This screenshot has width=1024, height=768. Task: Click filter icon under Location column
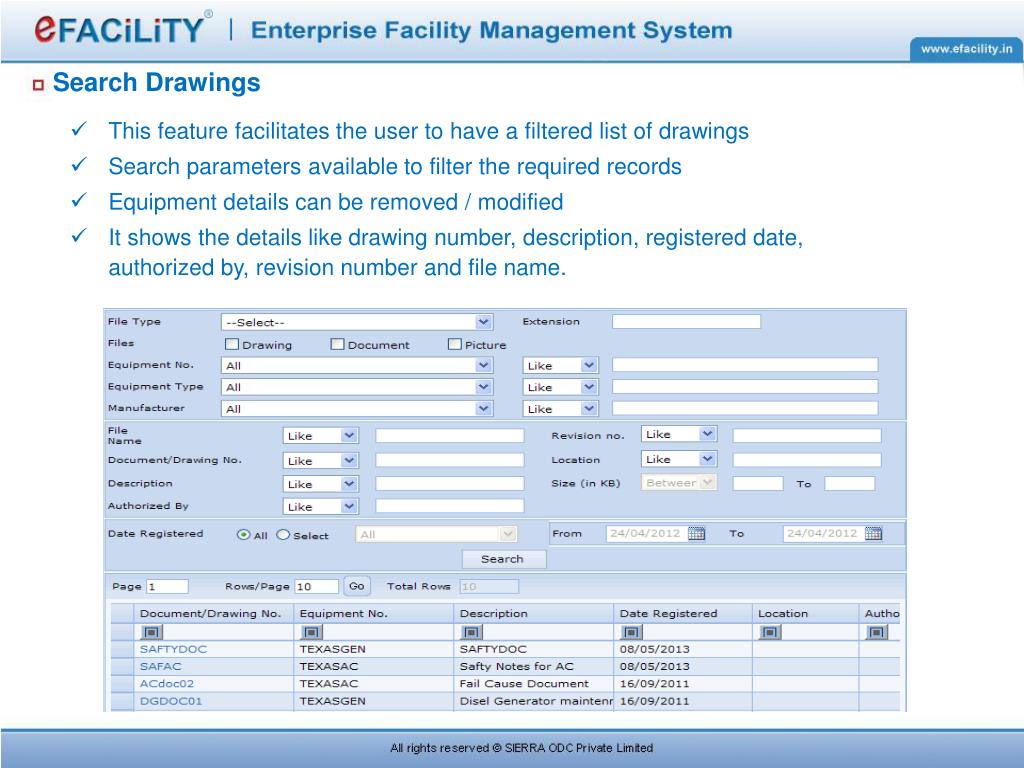pos(770,632)
